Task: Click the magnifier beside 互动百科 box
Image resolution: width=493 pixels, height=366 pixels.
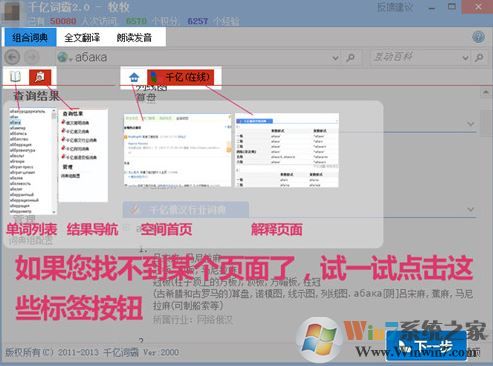Action: tap(479, 57)
